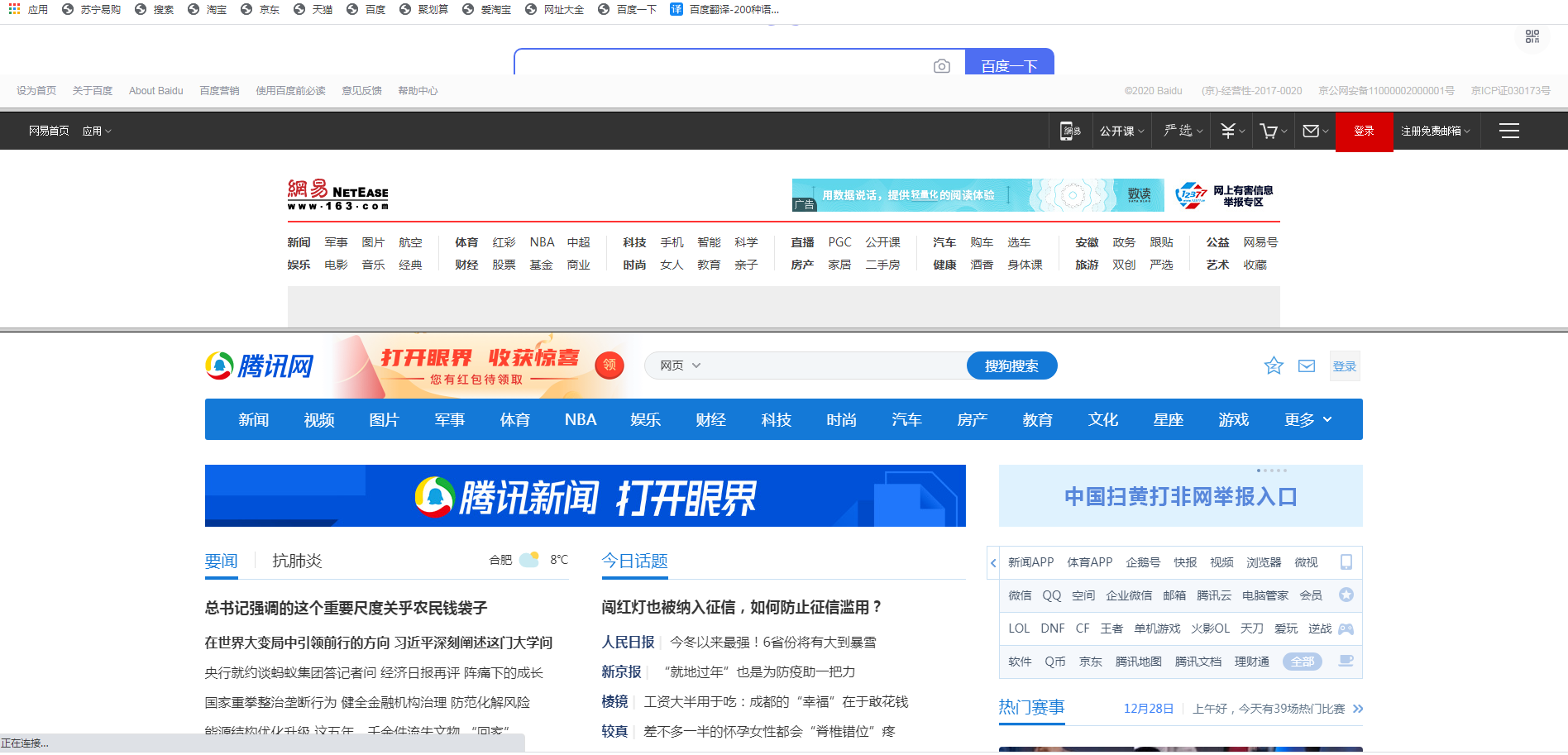This screenshot has height=755, width=1568.
Task: Expand the 网页 search type dropdown
Action: (x=680, y=366)
